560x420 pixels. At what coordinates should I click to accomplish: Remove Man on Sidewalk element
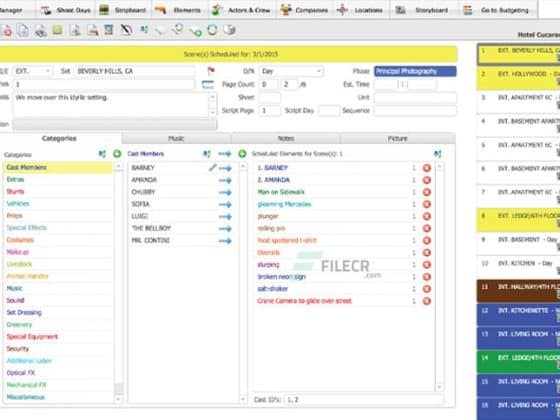[x=426, y=192]
